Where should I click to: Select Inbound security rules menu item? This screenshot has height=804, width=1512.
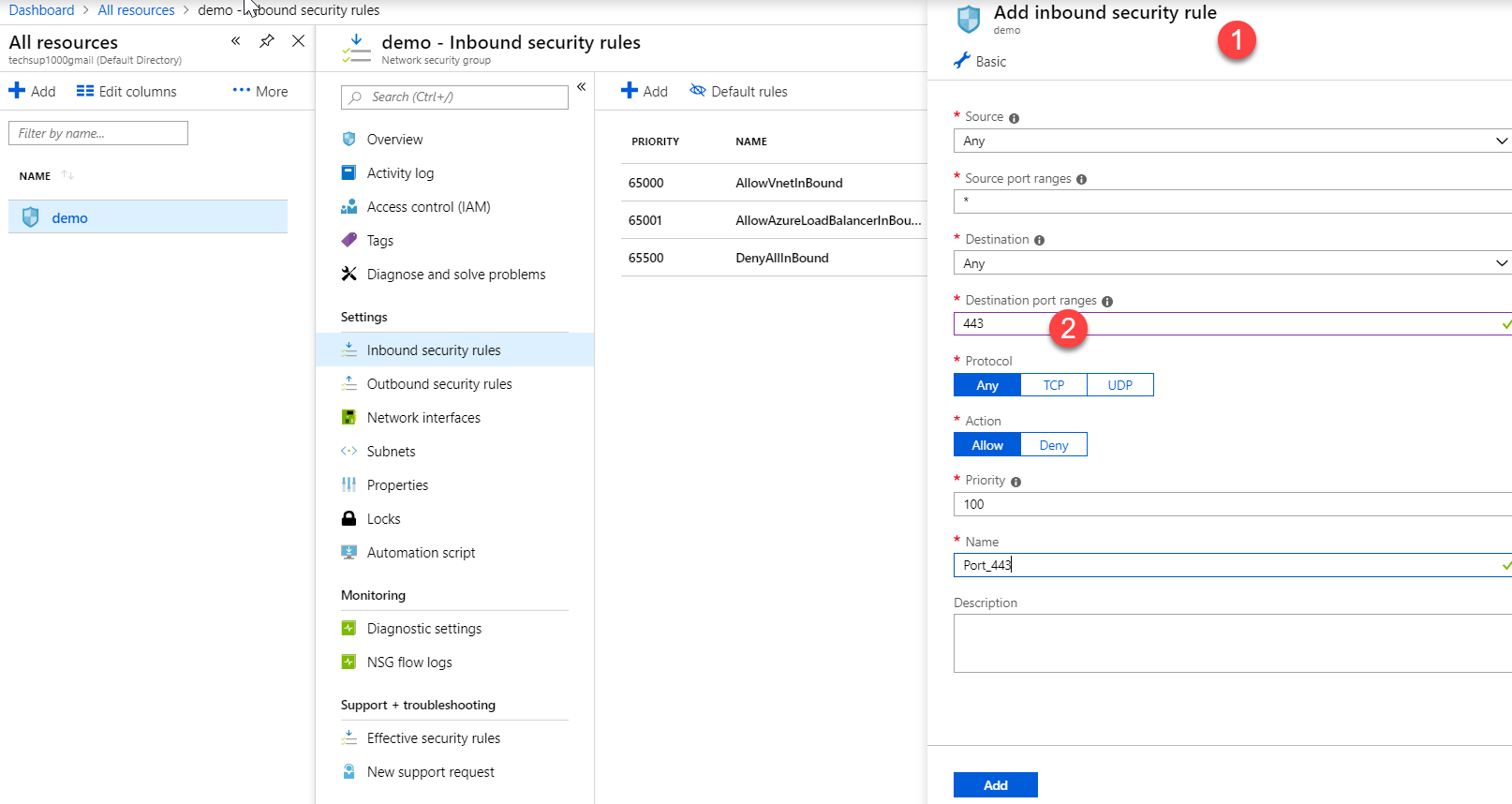point(454,350)
